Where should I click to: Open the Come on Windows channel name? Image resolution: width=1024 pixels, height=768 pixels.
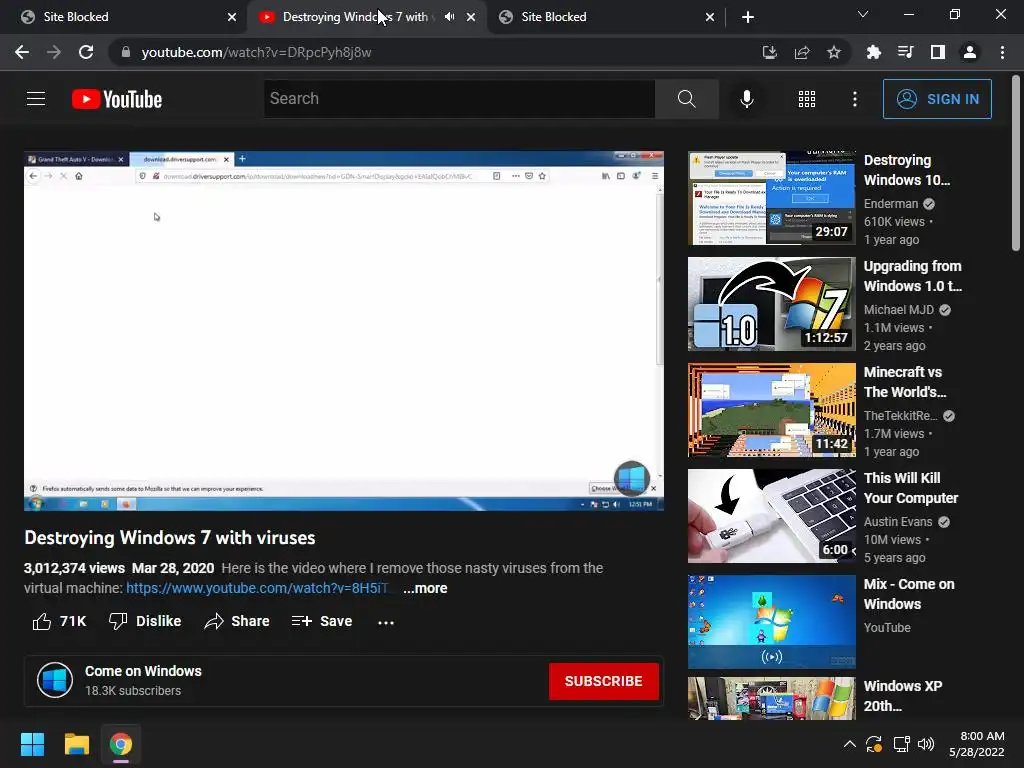click(x=143, y=671)
